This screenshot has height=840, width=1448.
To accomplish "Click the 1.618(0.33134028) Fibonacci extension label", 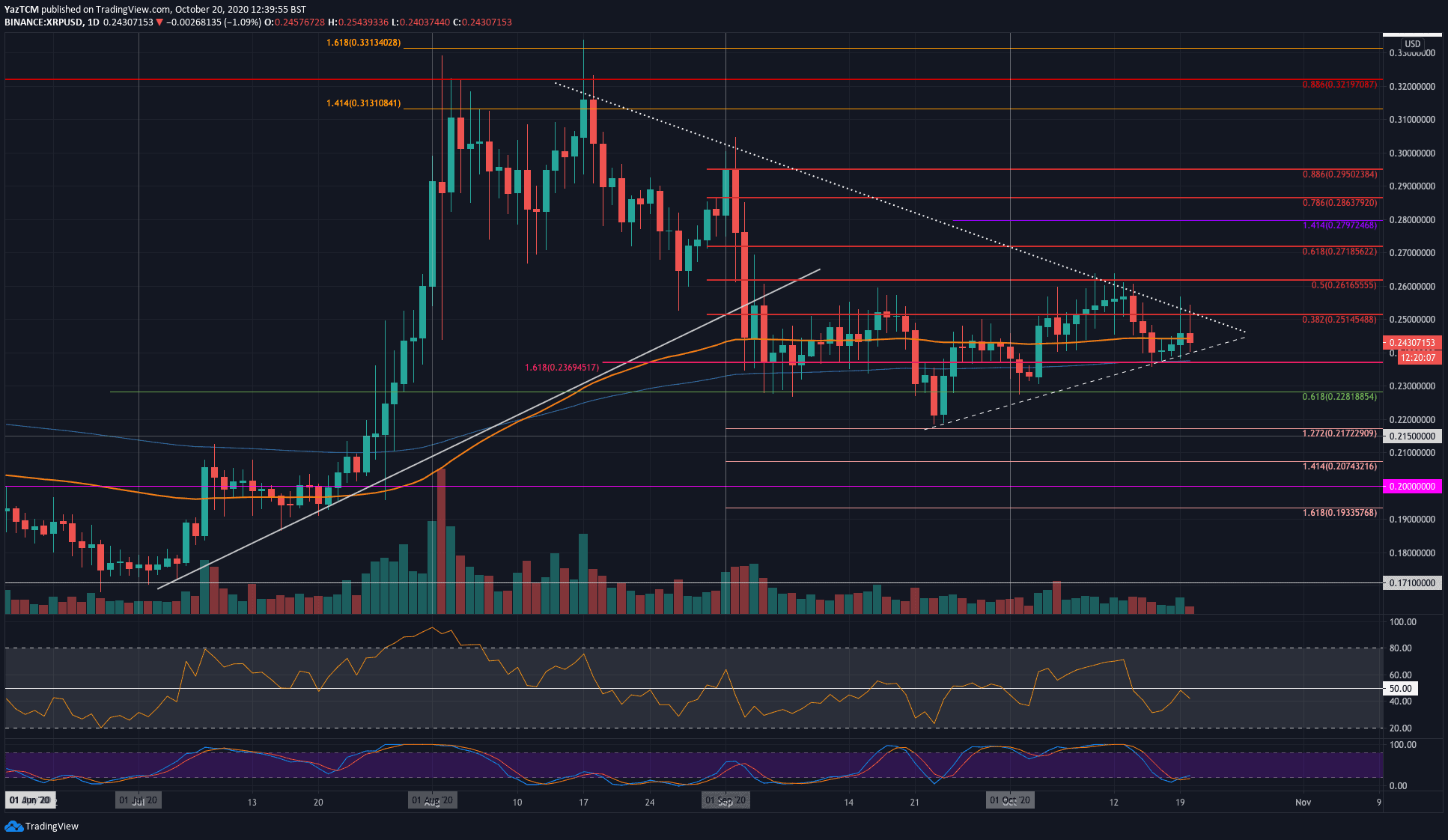I will (x=362, y=43).
